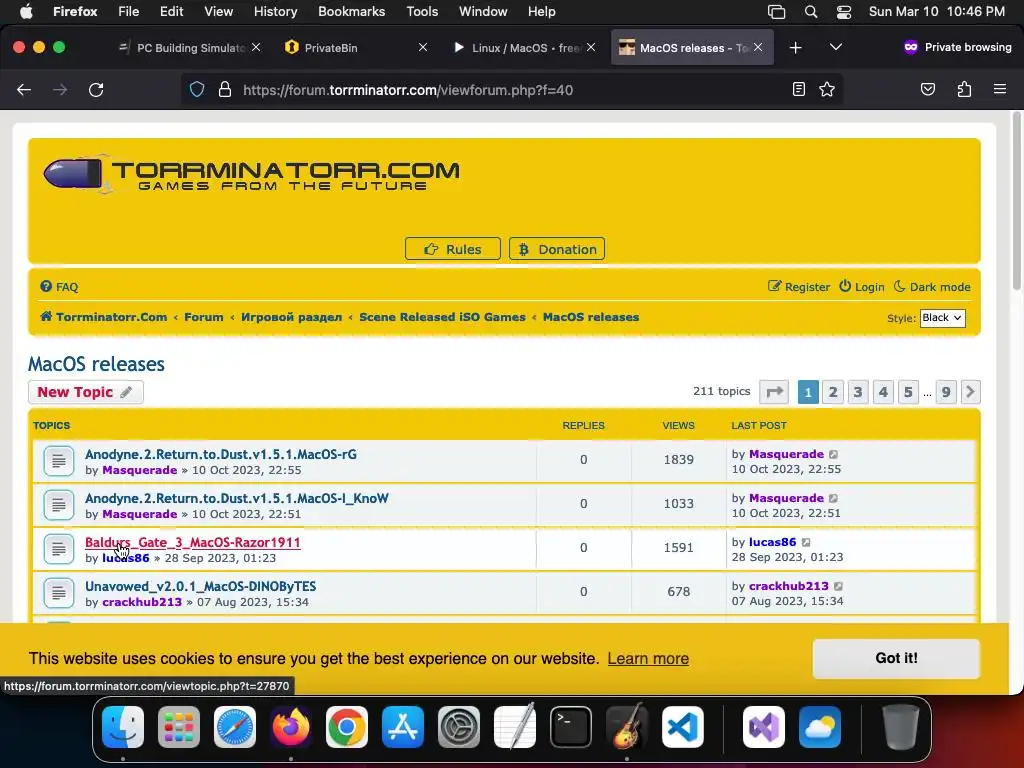Open Google Chrome from the Dock

click(x=347, y=727)
